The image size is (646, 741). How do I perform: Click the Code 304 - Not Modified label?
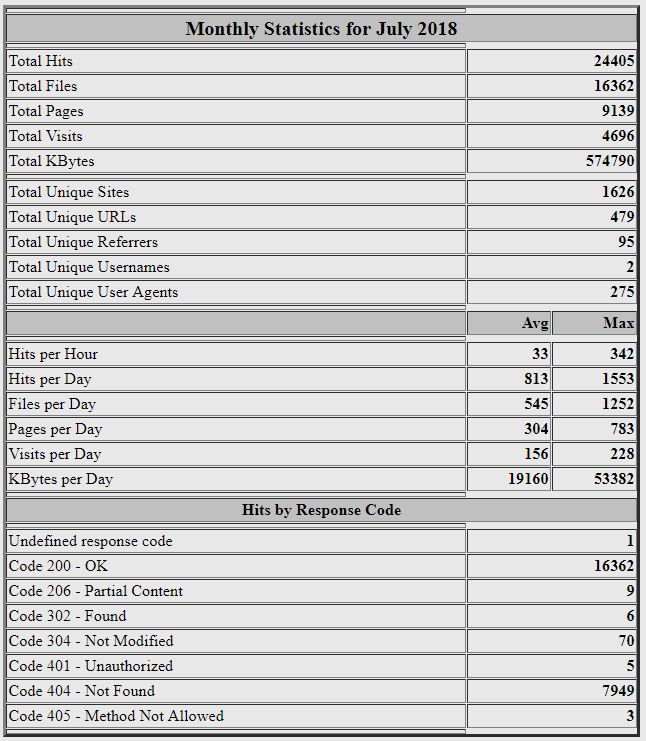point(91,641)
